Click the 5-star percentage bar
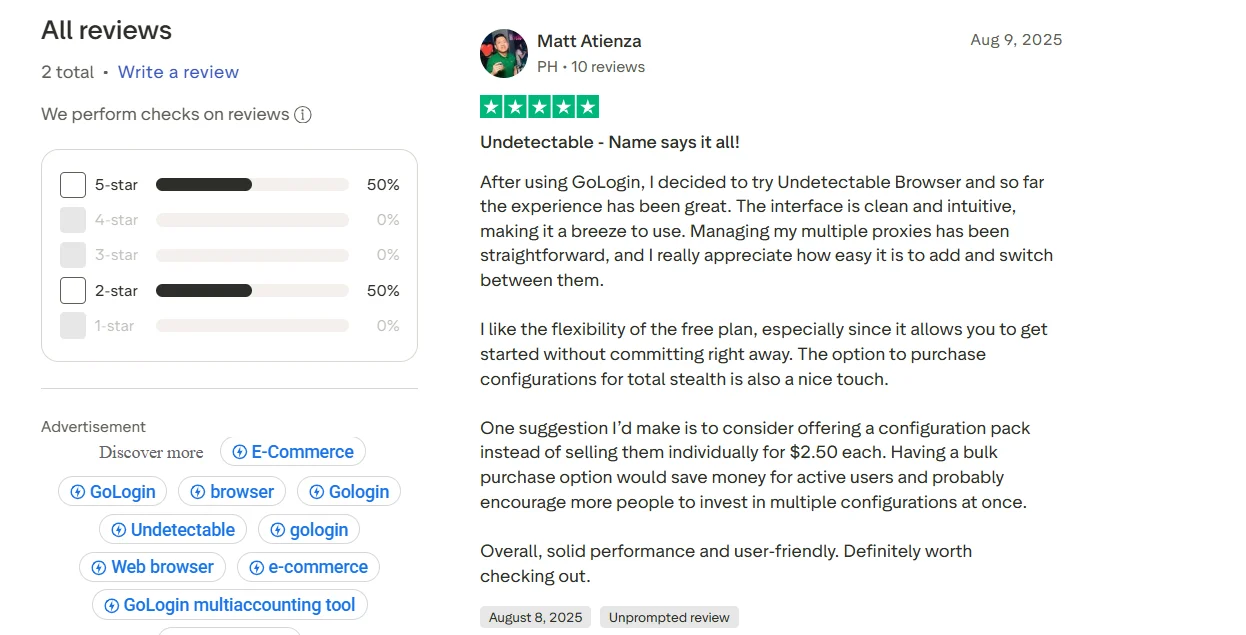Image resolution: width=1246 pixels, height=635 pixels. pyautogui.click(x=252, y=185)
